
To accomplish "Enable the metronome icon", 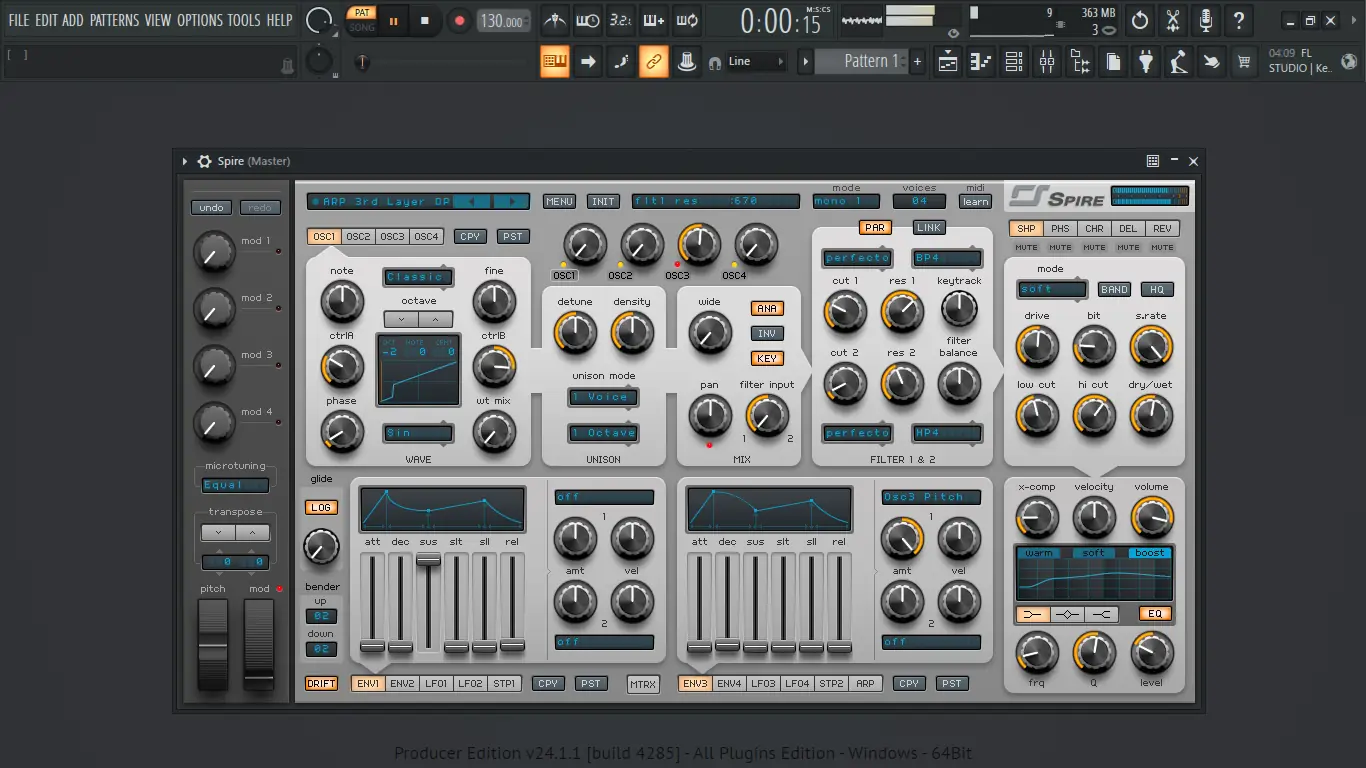I will (x=554, y=20).
